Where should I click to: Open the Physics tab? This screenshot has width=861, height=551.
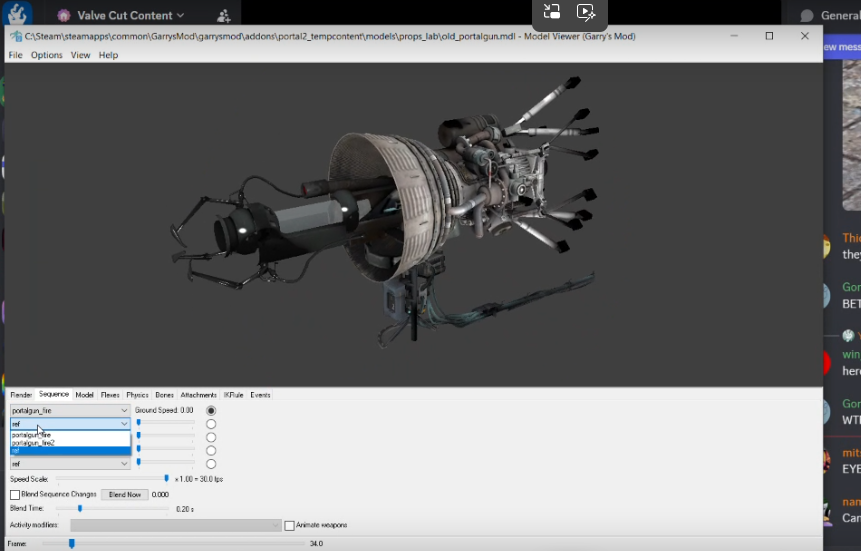(x=137, y=395)
